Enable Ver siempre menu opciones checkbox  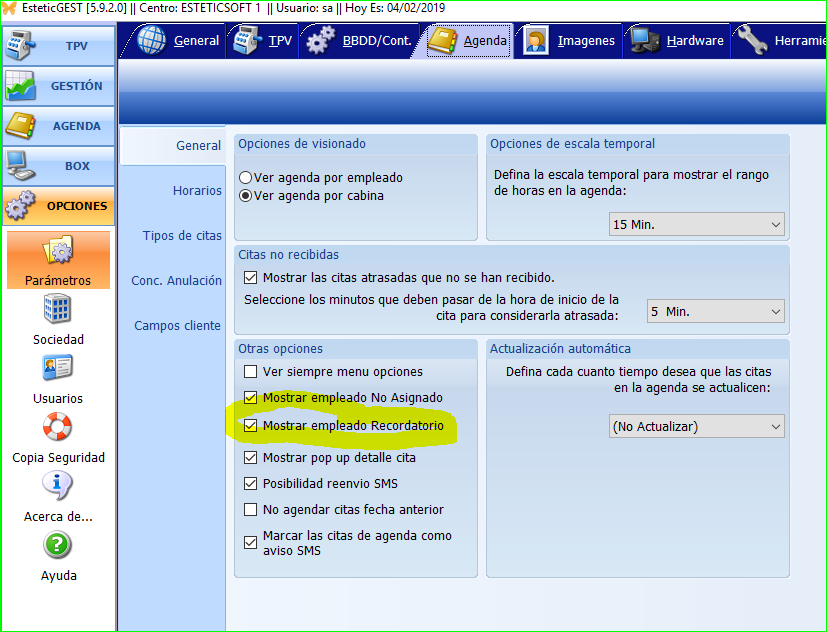(x=251, y=372)
